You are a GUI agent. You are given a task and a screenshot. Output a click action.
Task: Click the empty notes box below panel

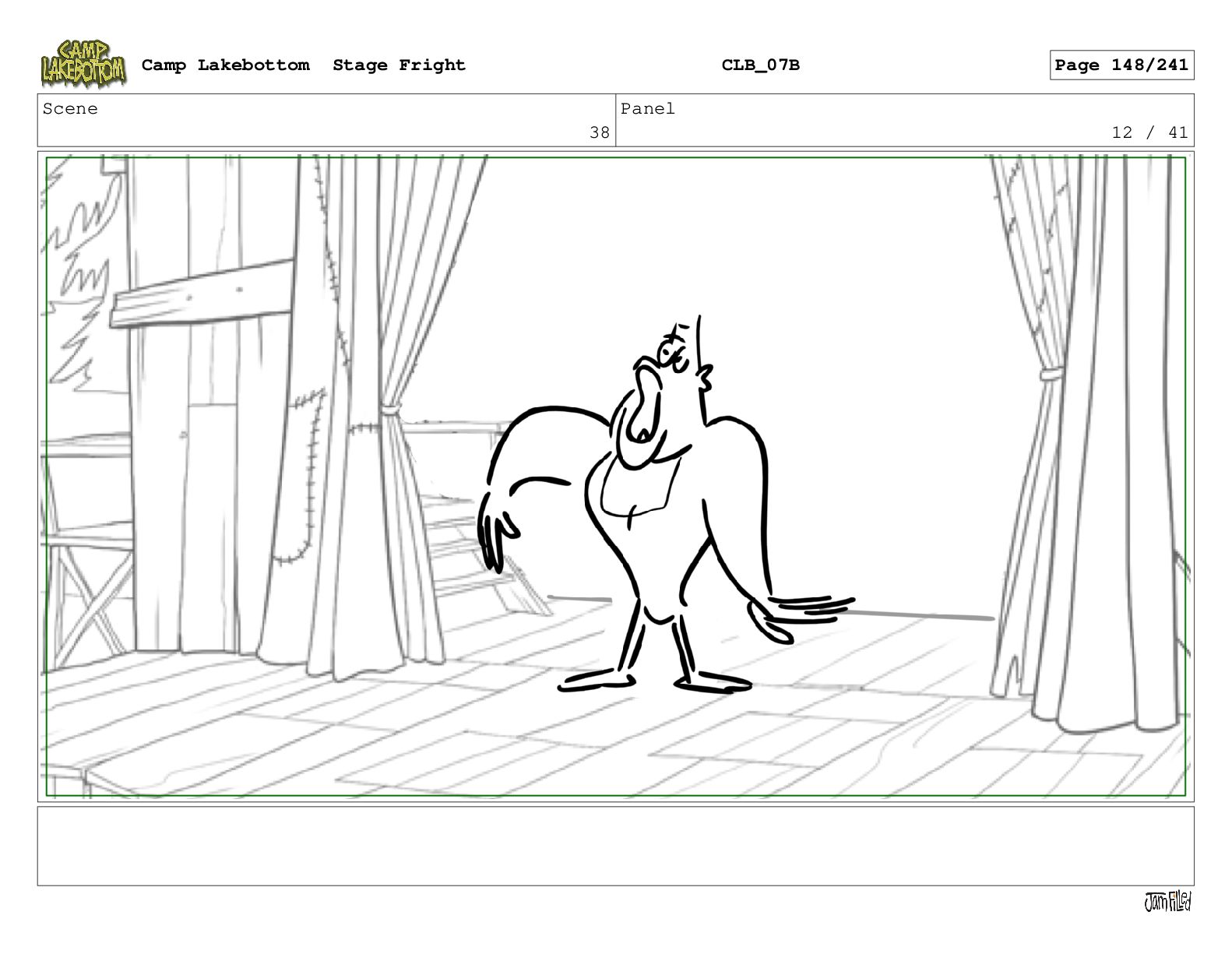(x=615, y=846)
